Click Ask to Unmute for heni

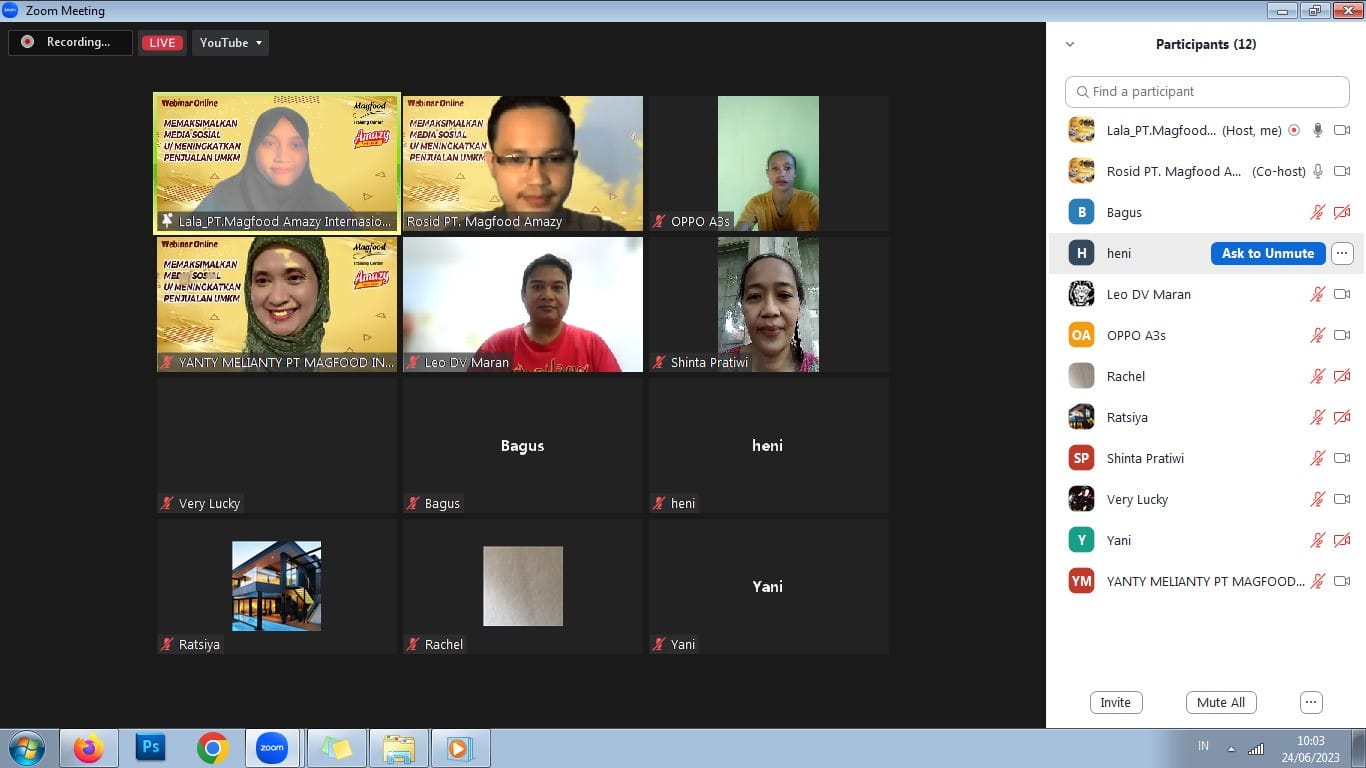1268,253
